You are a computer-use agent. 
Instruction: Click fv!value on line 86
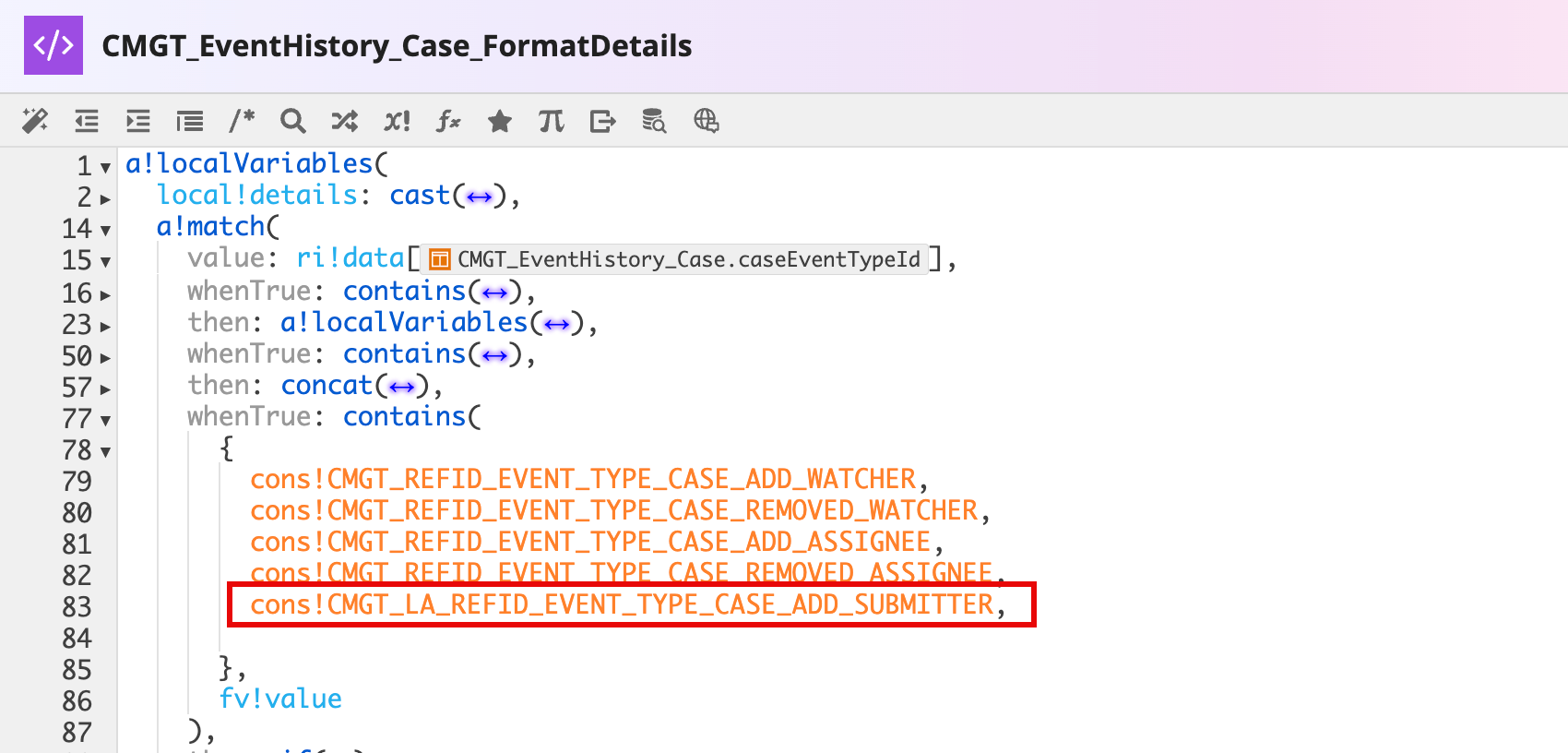[280, 699]
